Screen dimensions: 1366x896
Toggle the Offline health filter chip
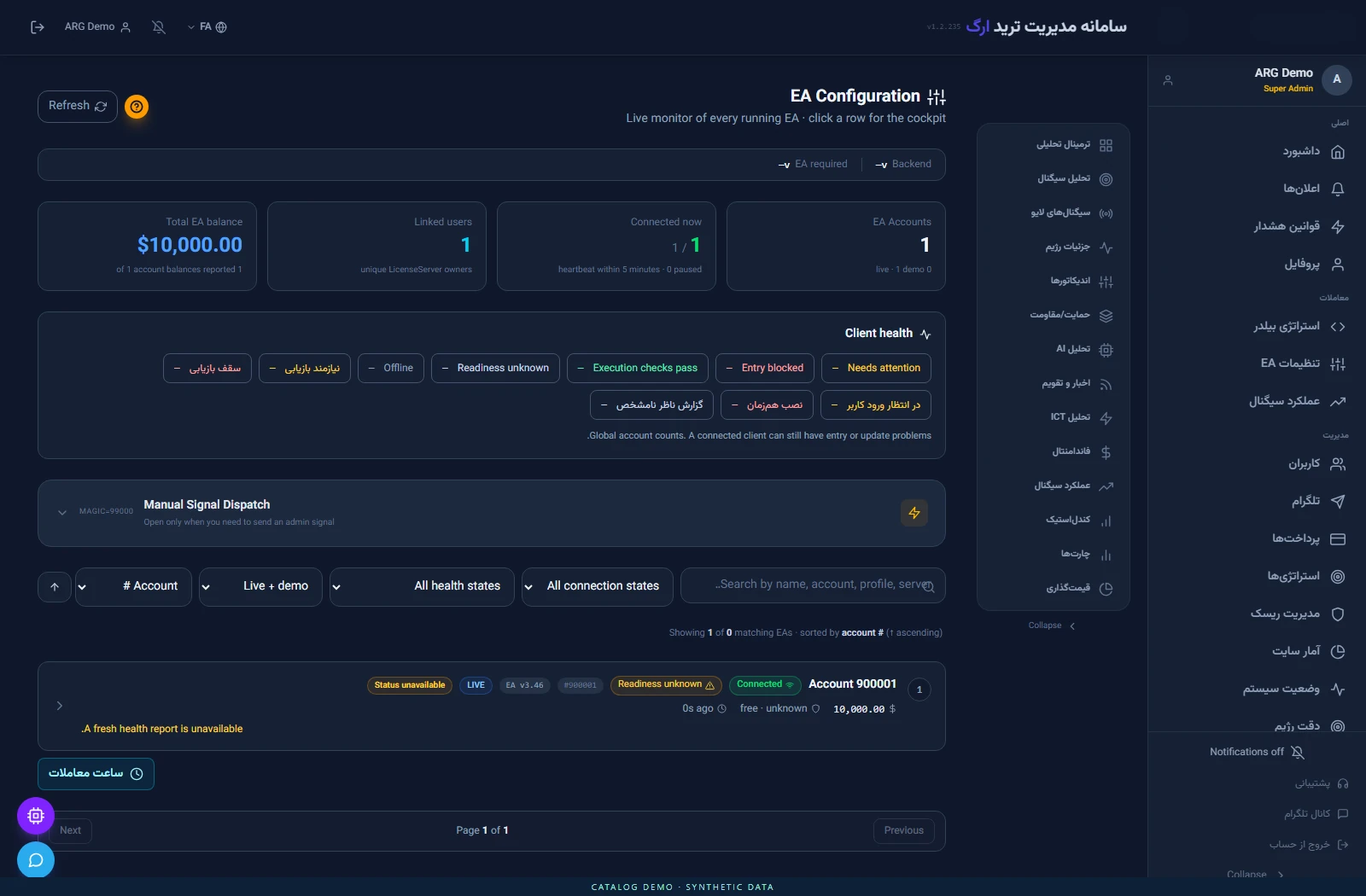click(391, 369)
